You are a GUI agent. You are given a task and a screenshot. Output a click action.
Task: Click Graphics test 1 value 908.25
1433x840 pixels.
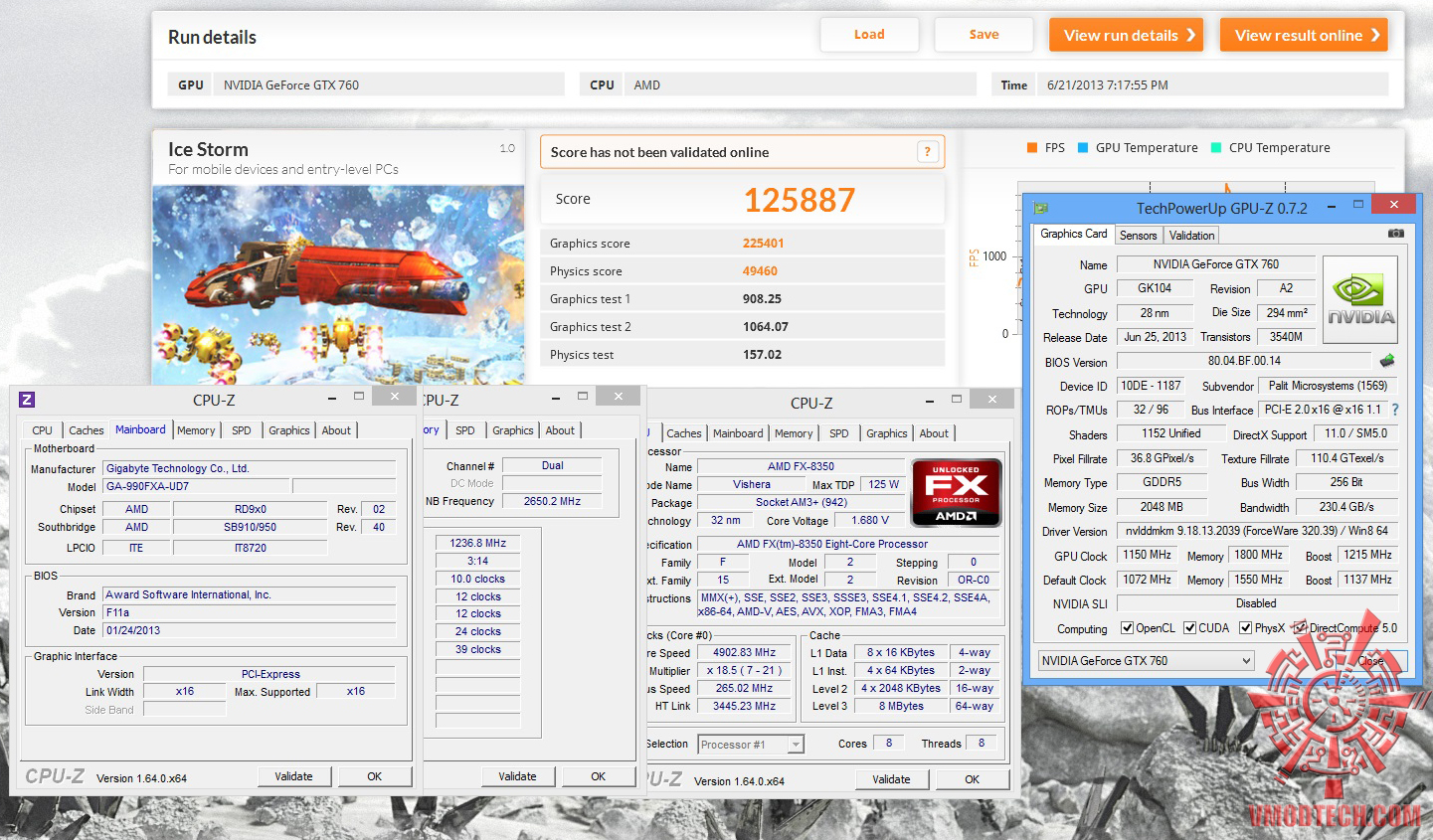coord(762,299)
